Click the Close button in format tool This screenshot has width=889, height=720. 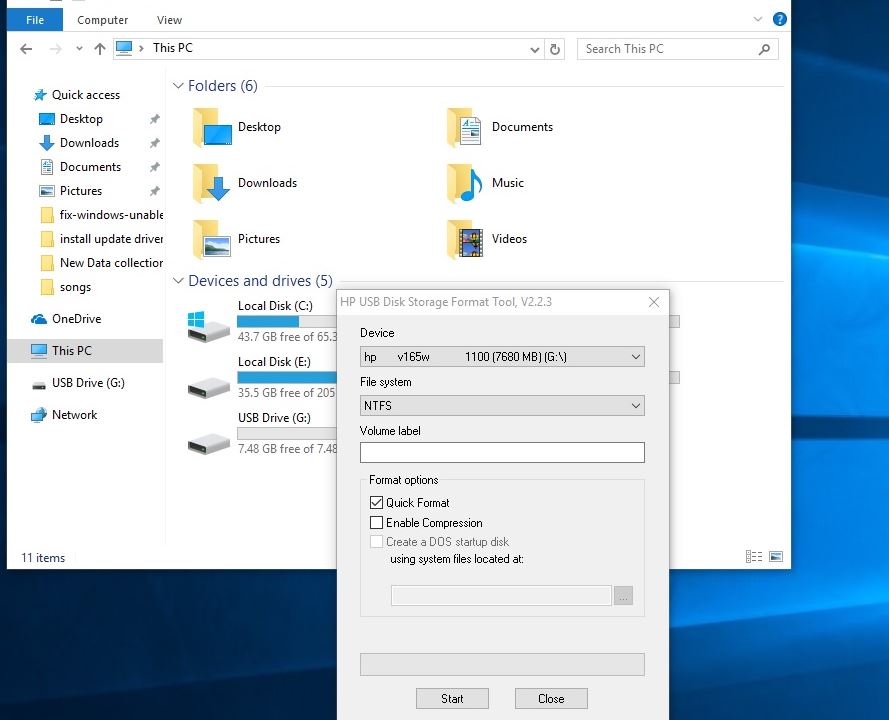click(x=551, y=698)
